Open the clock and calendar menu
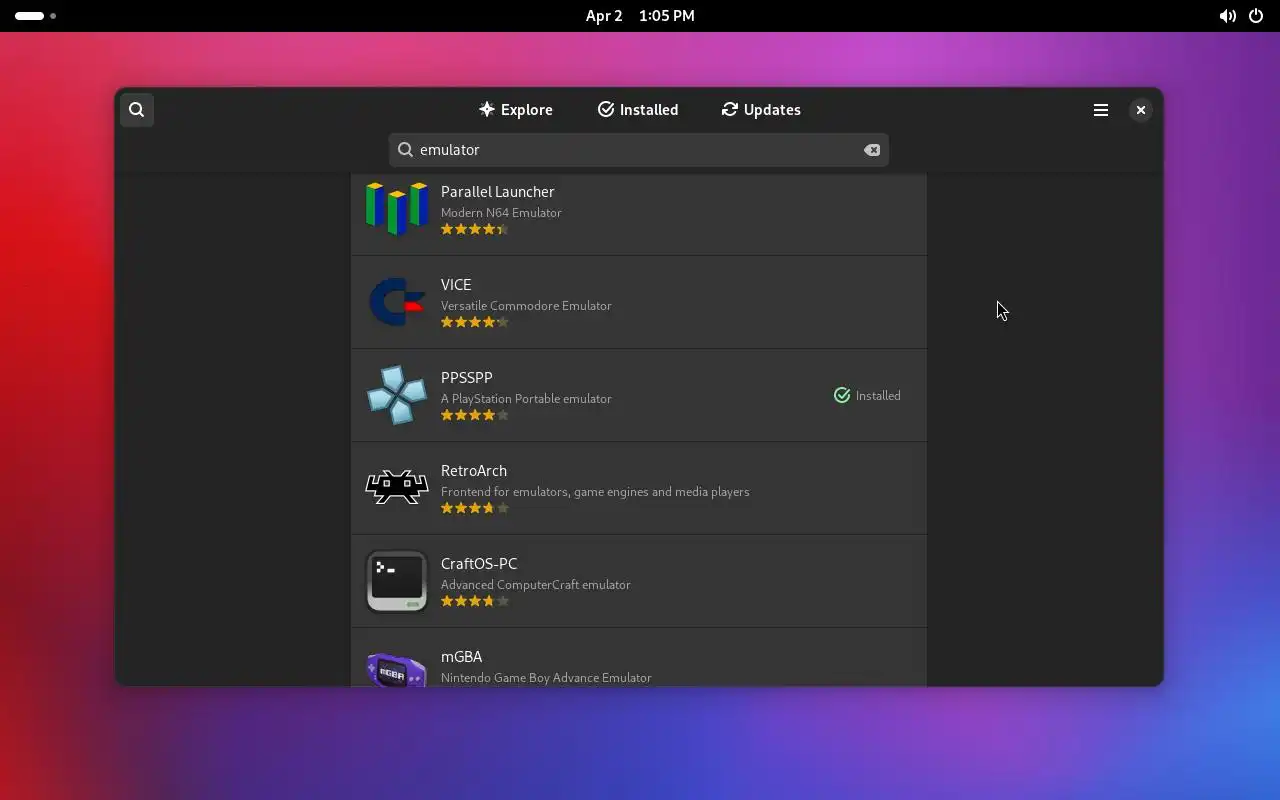Viewport: 1280px width, 800px height. [640, 16]
